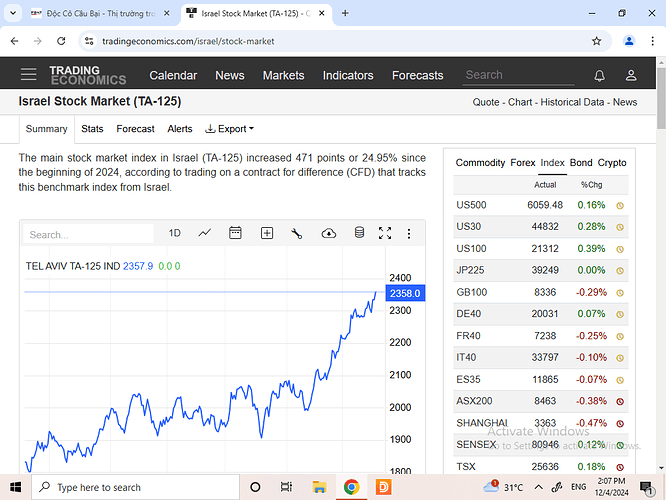
Task: Open Windows Start menu
Action: [x=15, y=487]
